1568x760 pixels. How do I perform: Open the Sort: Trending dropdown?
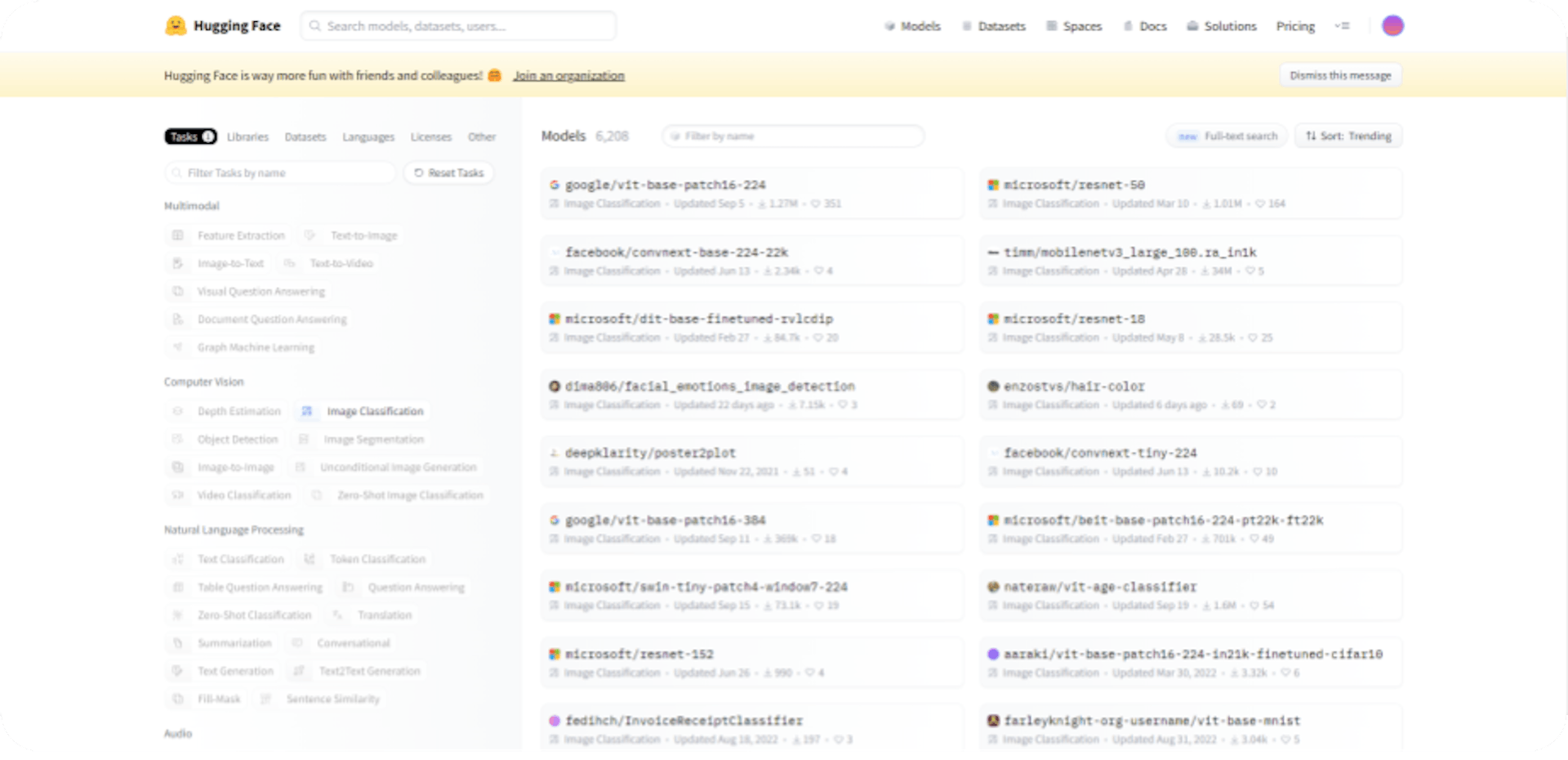pyautogui.click(x=1347, y=136)
